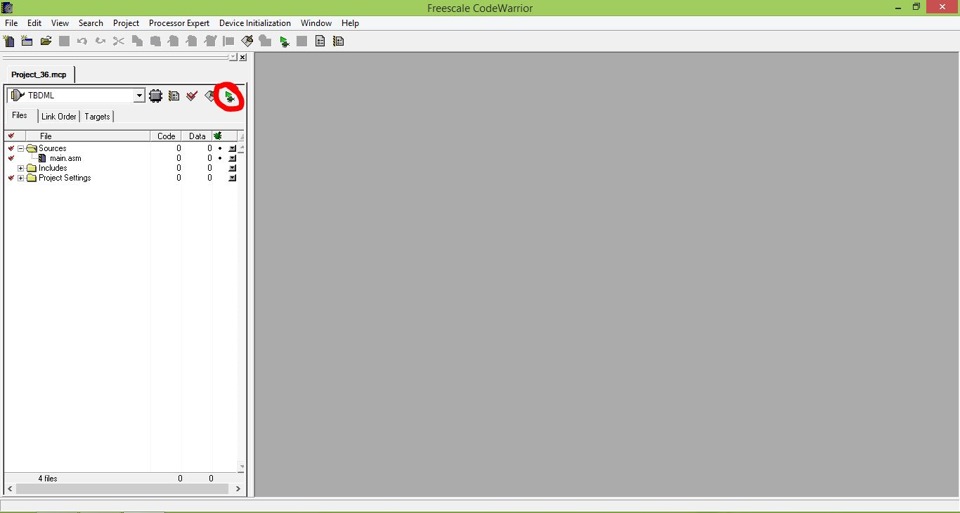Viewport: 960px width, 513px height.
Task: Click the red checkmark touch column header
Action: tap(11, 136)
